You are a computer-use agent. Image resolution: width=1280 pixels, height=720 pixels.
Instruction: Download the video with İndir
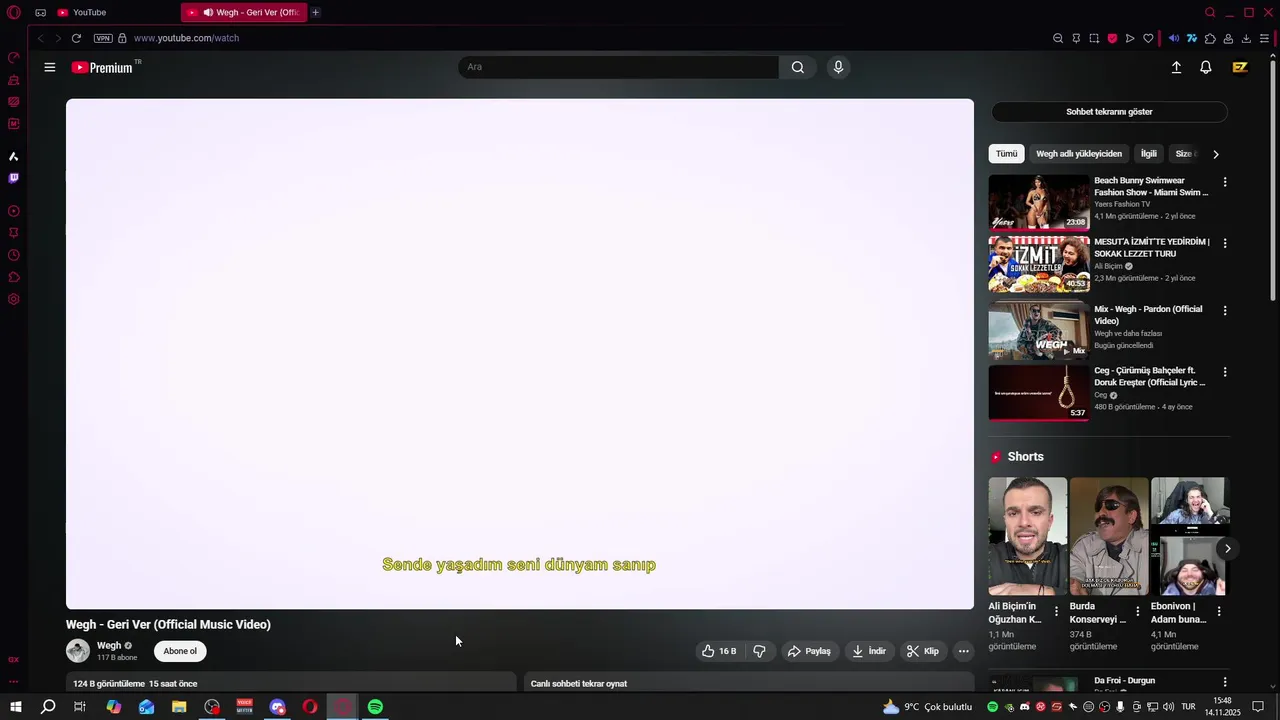pyautogui.click(x=868, y=651)
